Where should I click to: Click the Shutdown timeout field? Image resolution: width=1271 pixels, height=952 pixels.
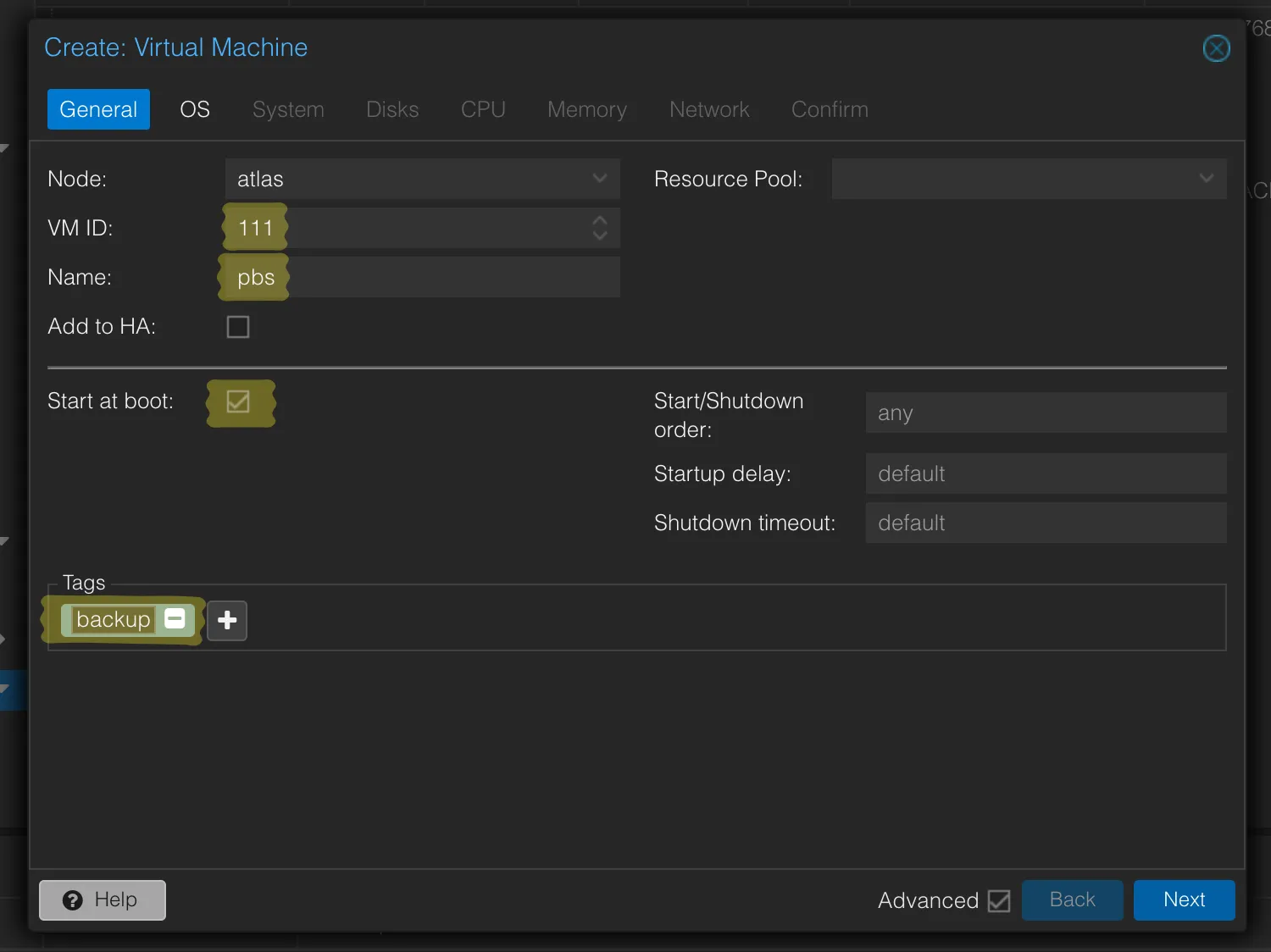1046,523
